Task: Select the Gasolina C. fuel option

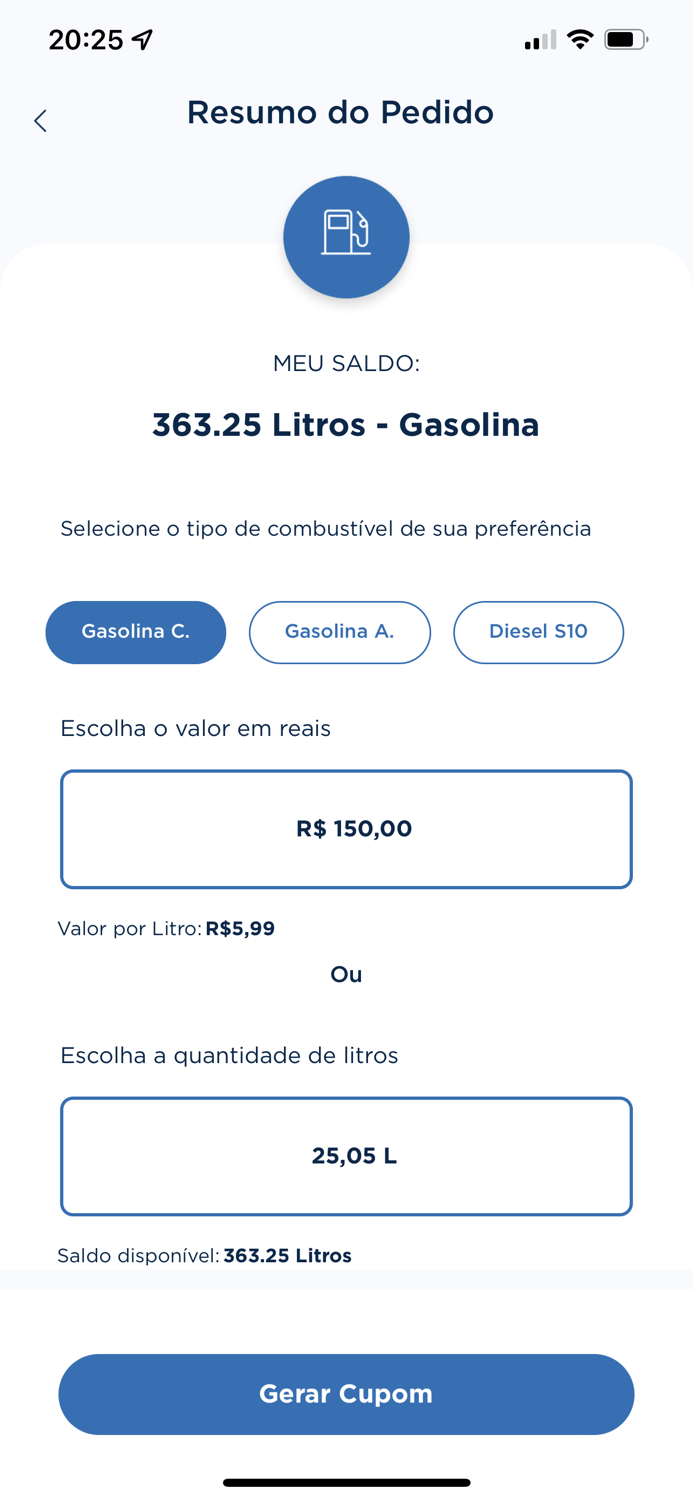Action: pos(135,632)
